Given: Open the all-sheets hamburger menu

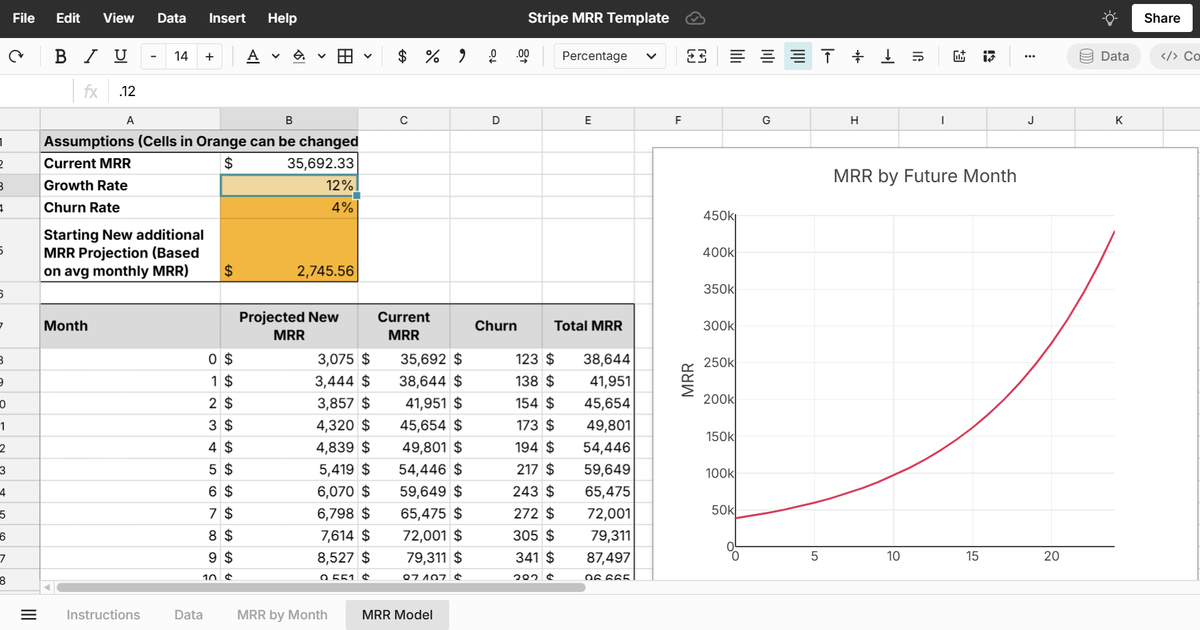Looking at the screenshot, I should 29,615.
